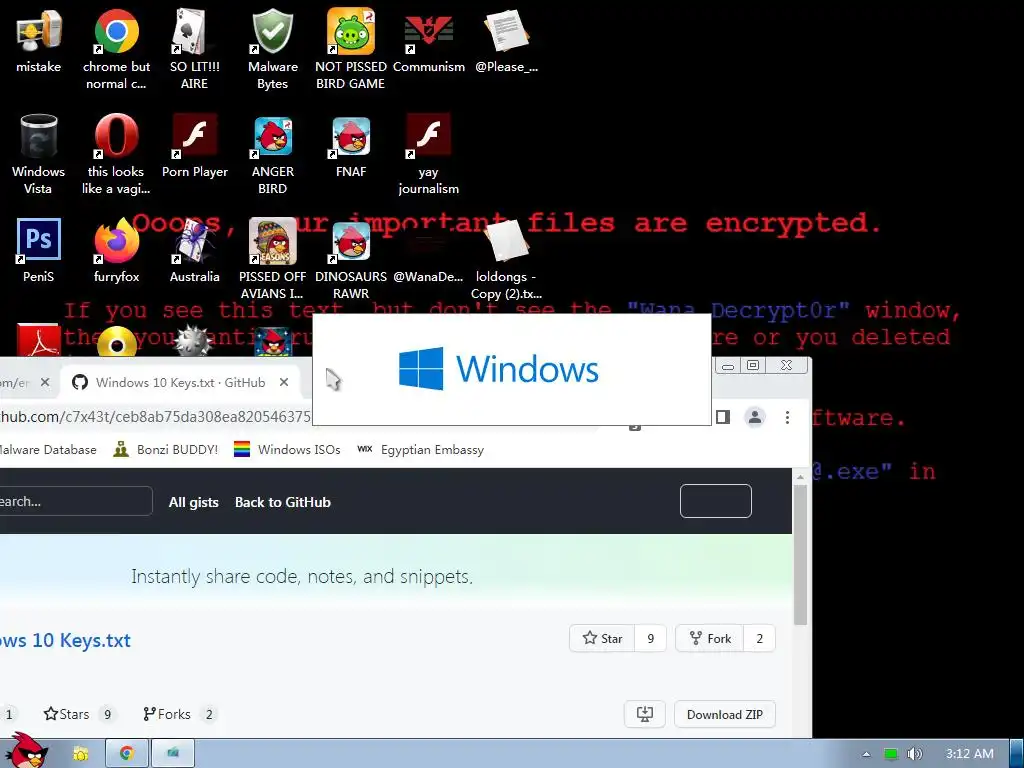Fork the gist
This screenshot has width=1024, height=768.
pyautogui.click(x=710, y=638)
